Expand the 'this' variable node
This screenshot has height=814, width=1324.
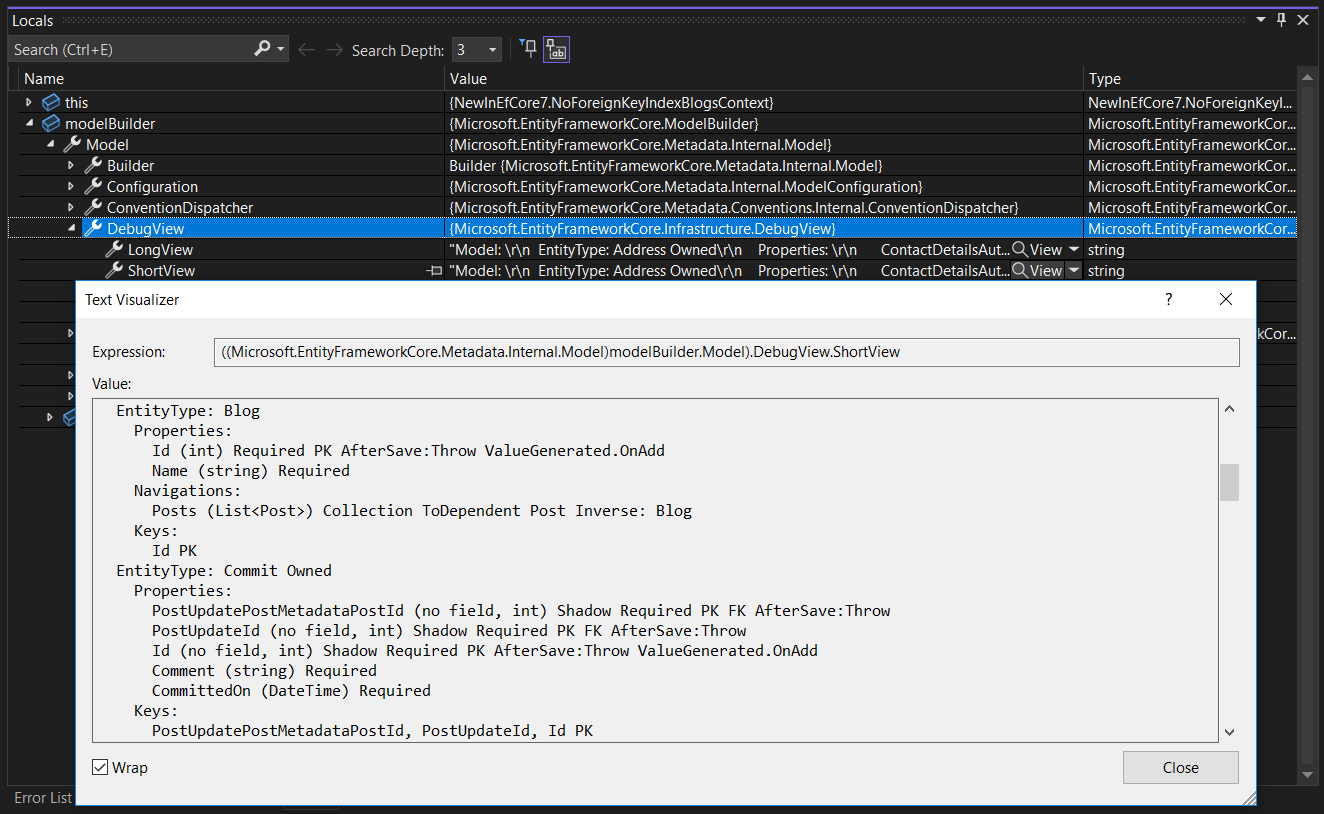point(28,102)
